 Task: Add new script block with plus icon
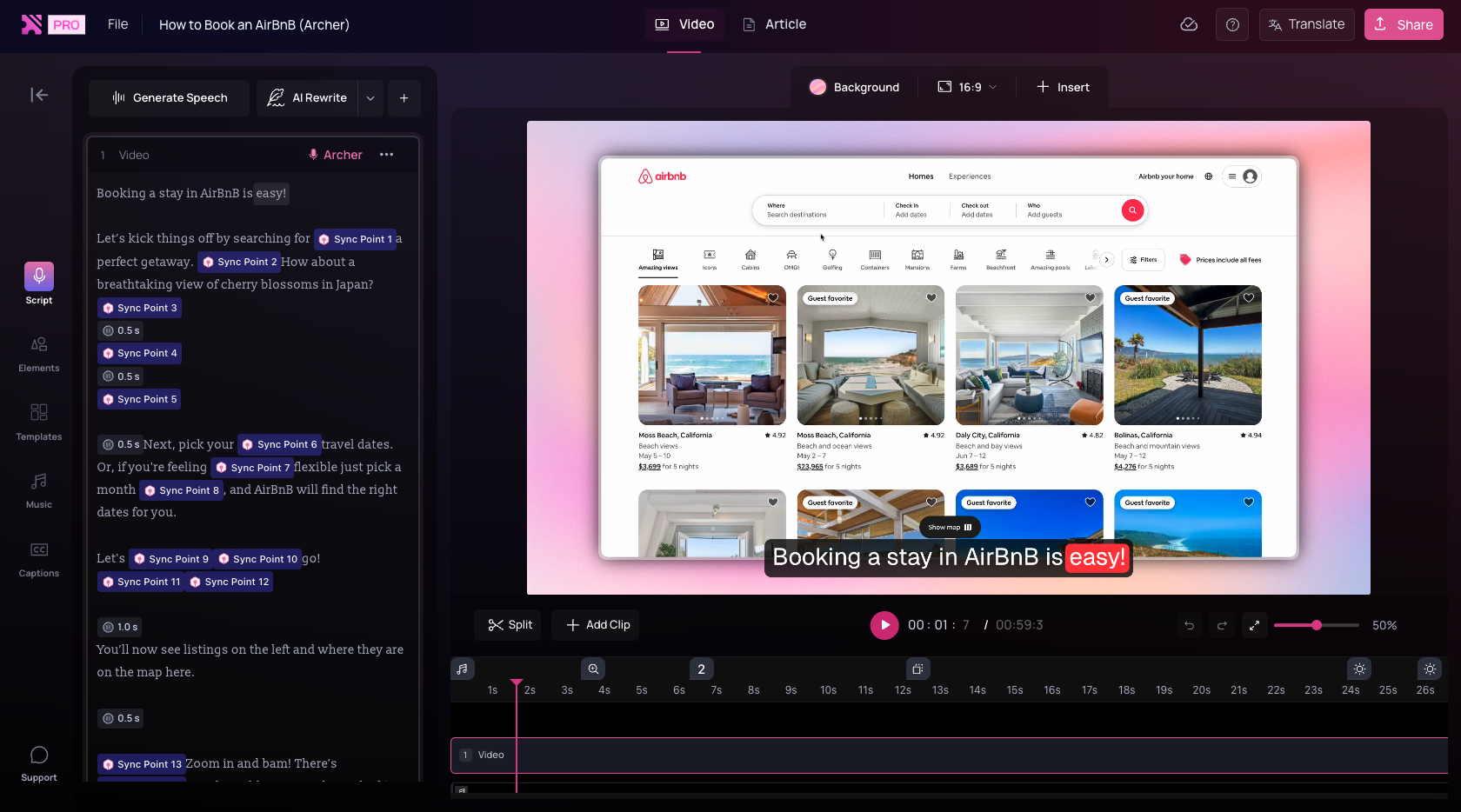click(x=404, y=98)
